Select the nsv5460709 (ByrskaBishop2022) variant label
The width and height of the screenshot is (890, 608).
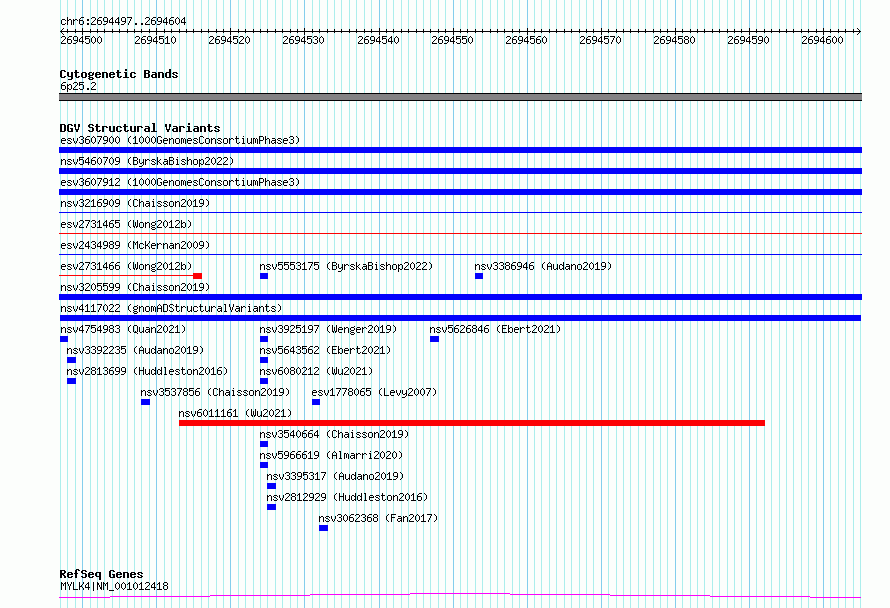click(147, 161)
